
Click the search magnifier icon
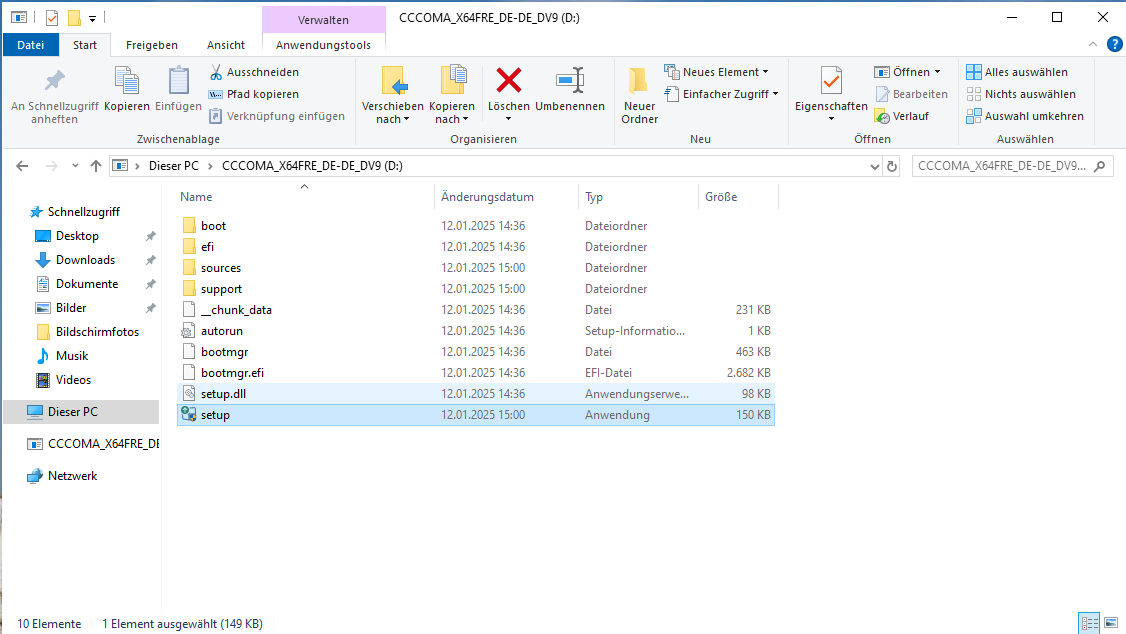[x=1099, y=166]
